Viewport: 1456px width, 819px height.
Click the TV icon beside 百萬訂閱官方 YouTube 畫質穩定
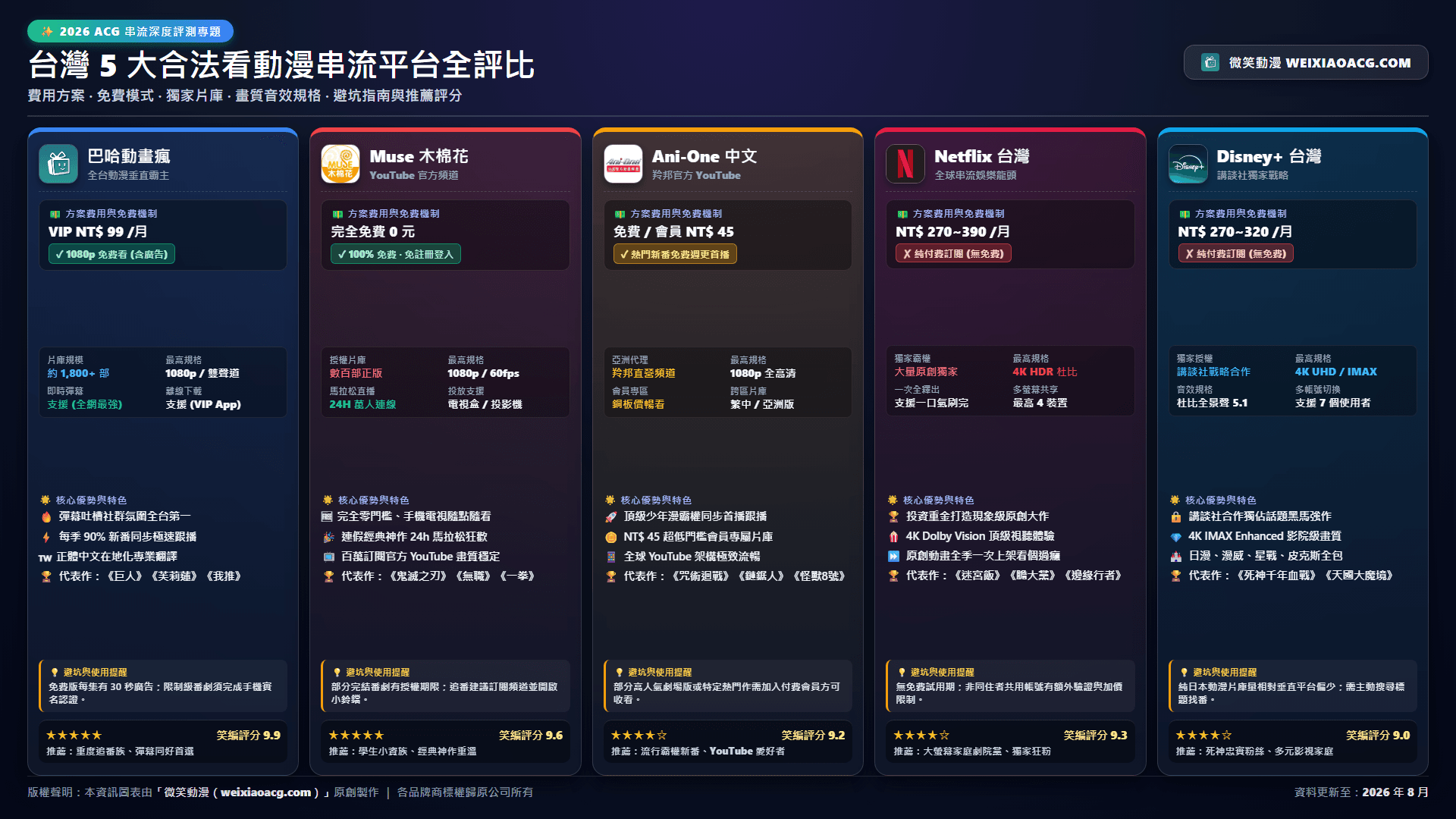click(x=328, y=557)
